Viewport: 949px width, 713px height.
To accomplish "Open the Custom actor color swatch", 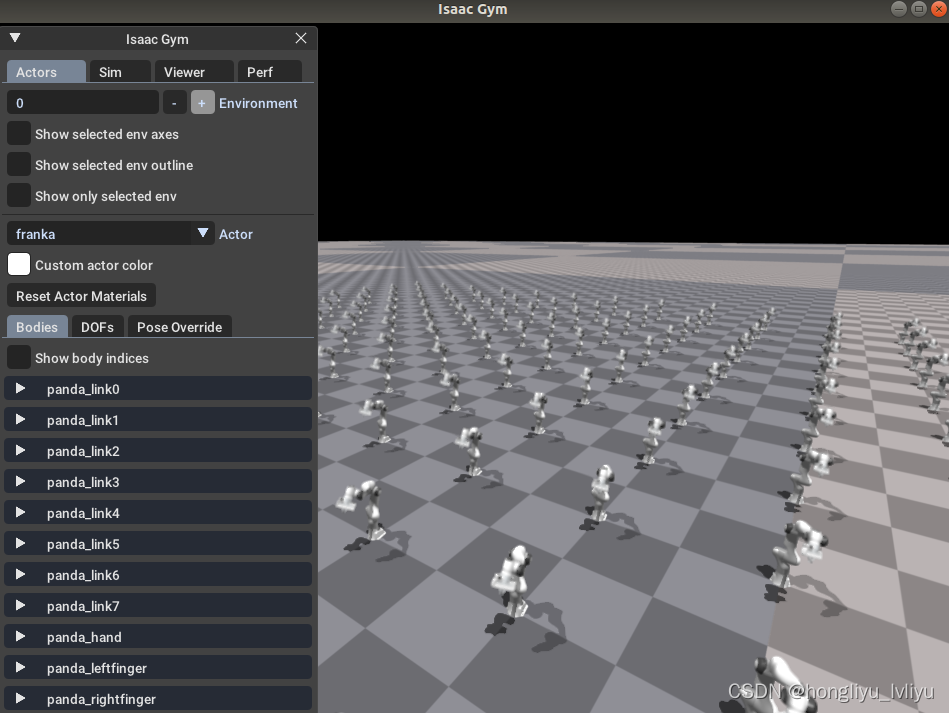I will tap(19, 264).
